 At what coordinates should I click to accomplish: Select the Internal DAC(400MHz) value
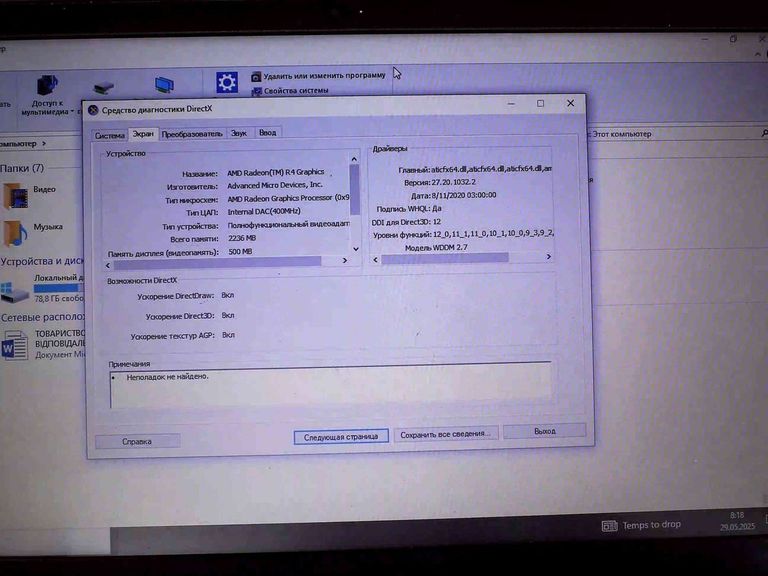pyautogui.click(x=264, y=212)
